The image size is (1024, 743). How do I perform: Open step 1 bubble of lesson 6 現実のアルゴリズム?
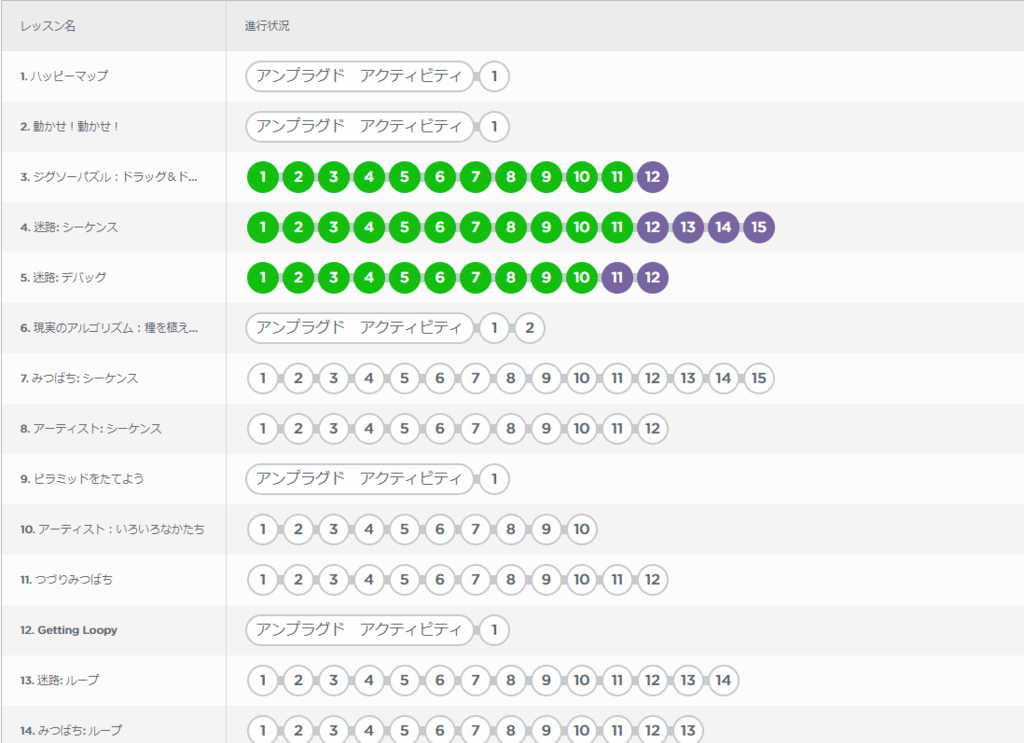point(494,328)
